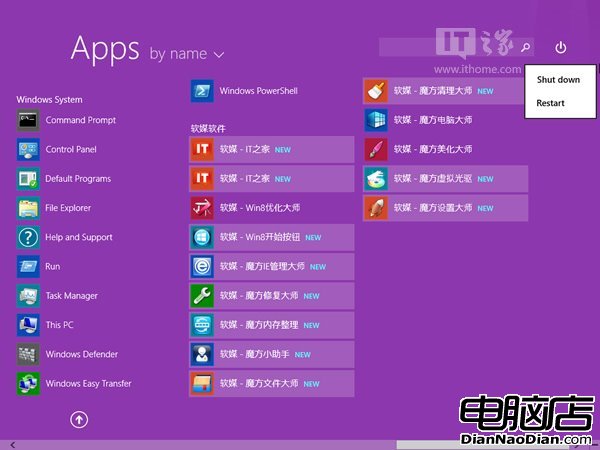Click the Windows Defender label
600x450 pixels.
(82, 354)
